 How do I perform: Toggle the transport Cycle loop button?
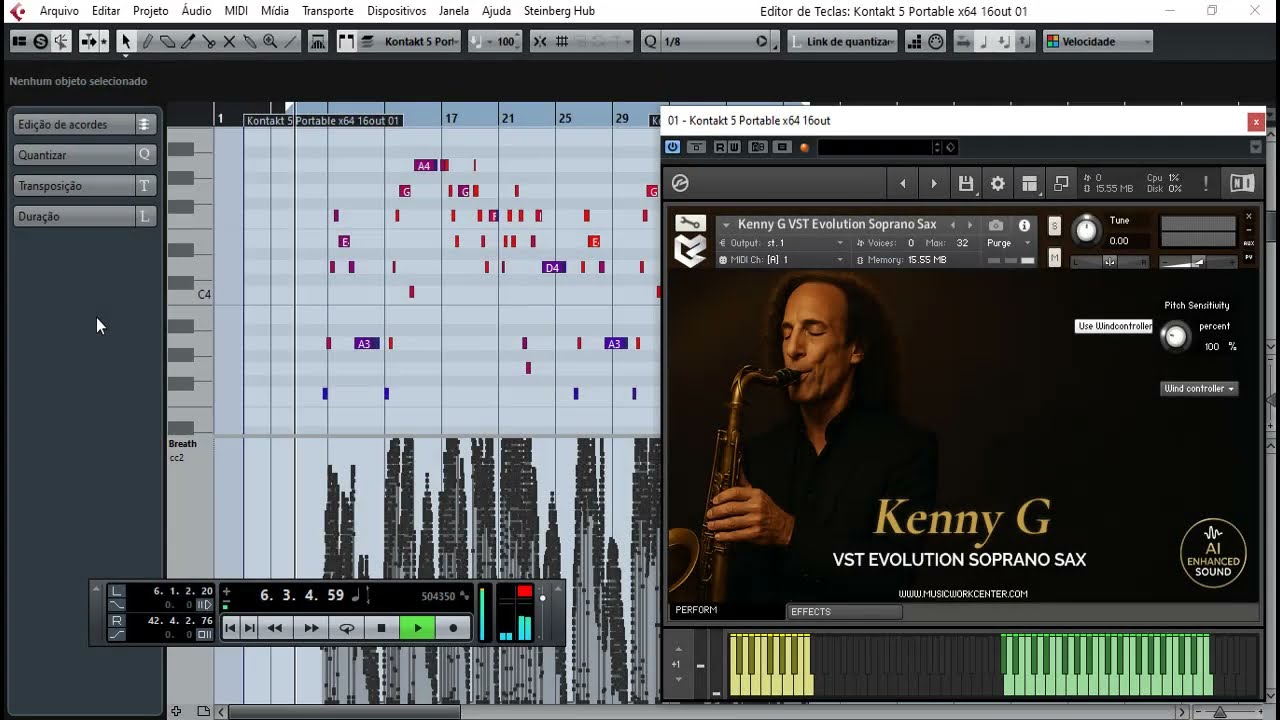point(346,628)
